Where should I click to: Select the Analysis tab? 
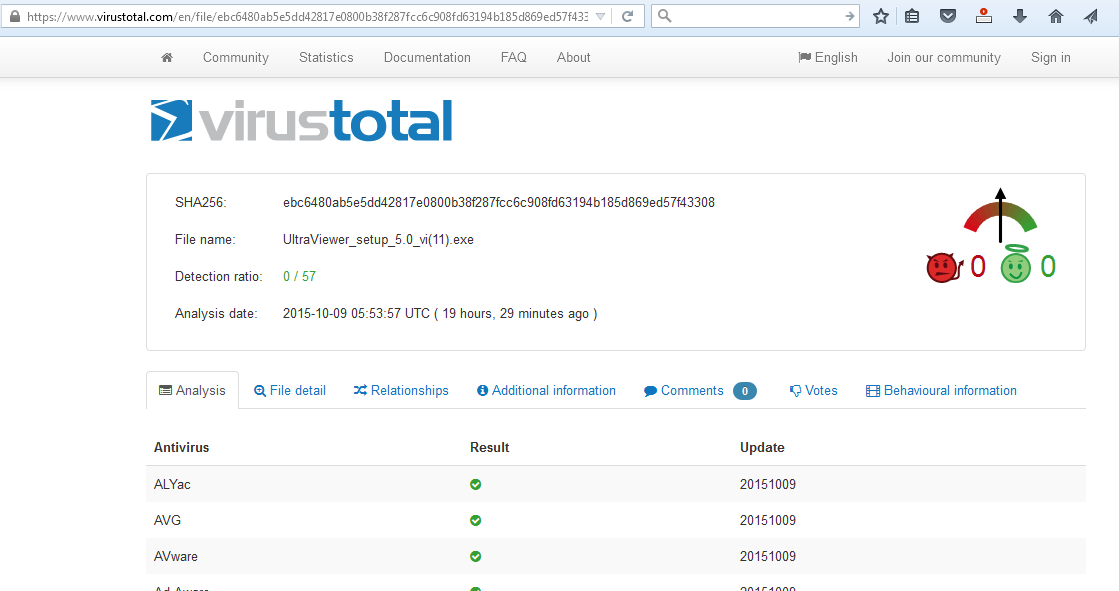(192, 390)
